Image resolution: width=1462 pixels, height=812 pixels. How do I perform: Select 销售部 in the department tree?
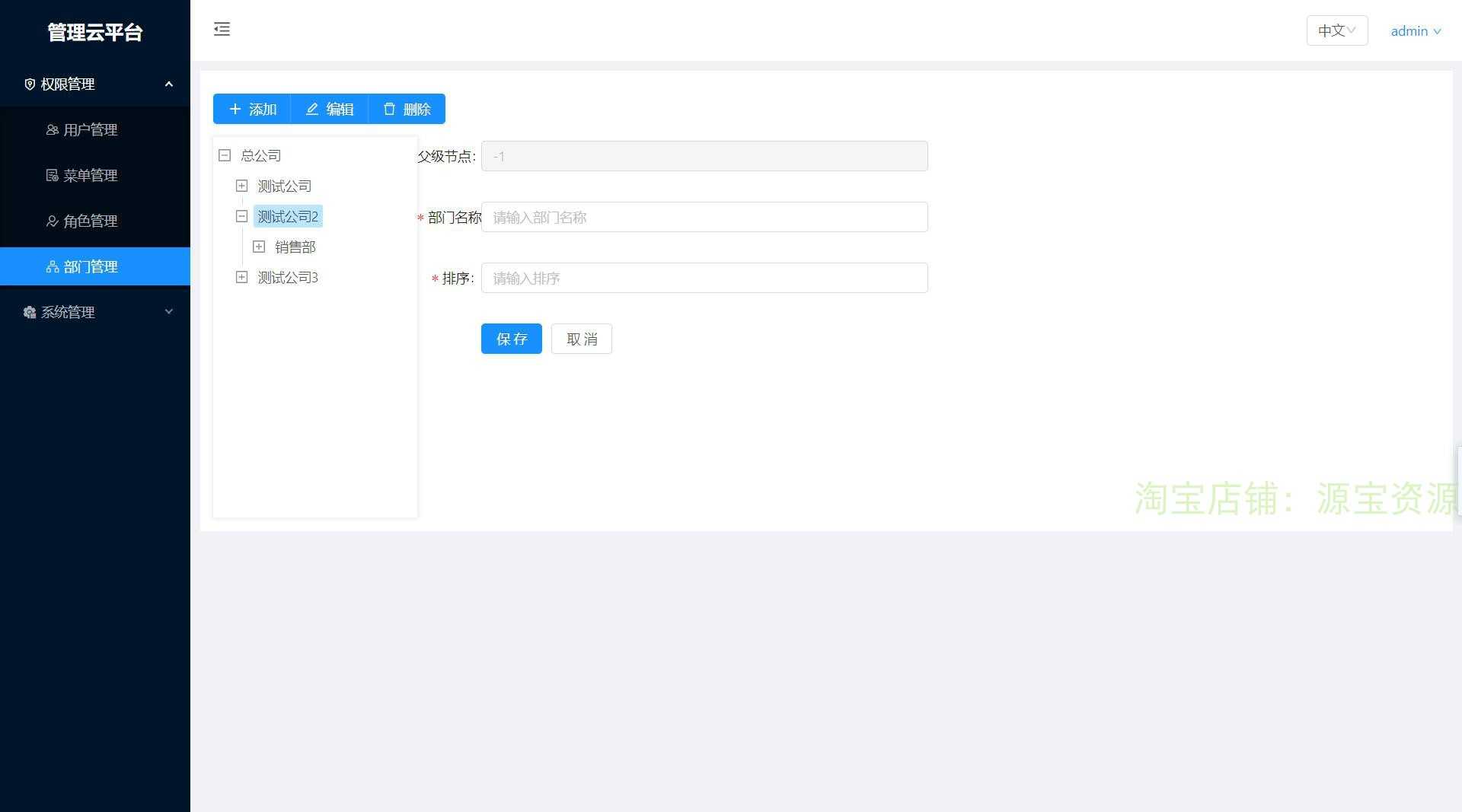(x=295, y=247)
